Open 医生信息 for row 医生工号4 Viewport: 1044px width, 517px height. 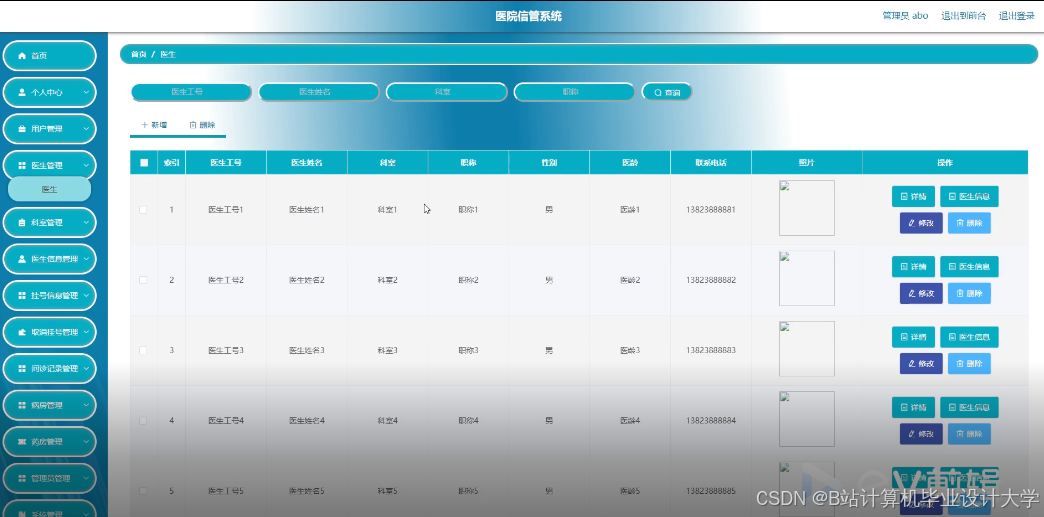(969, 407)
